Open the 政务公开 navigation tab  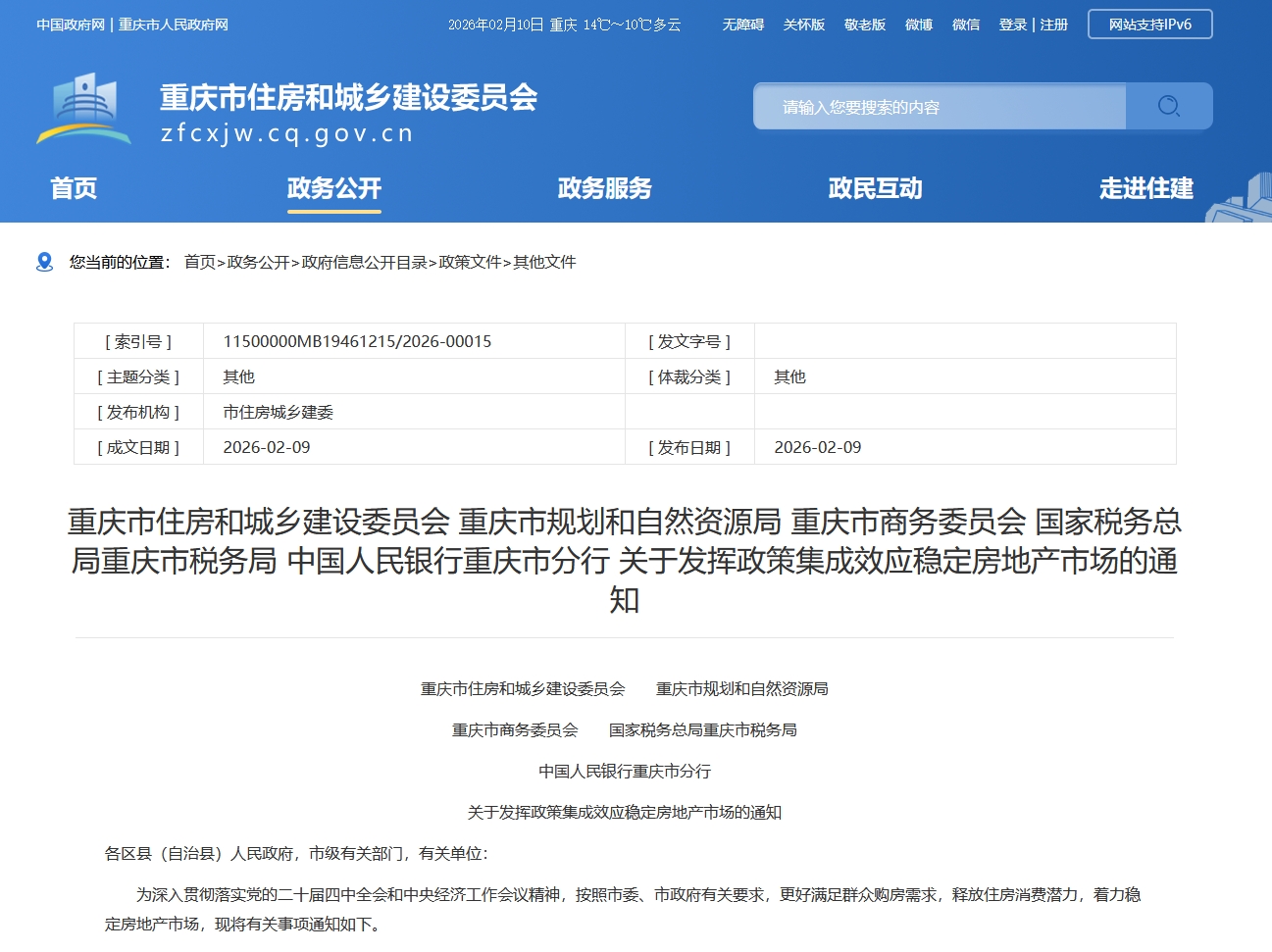[333, 188]
